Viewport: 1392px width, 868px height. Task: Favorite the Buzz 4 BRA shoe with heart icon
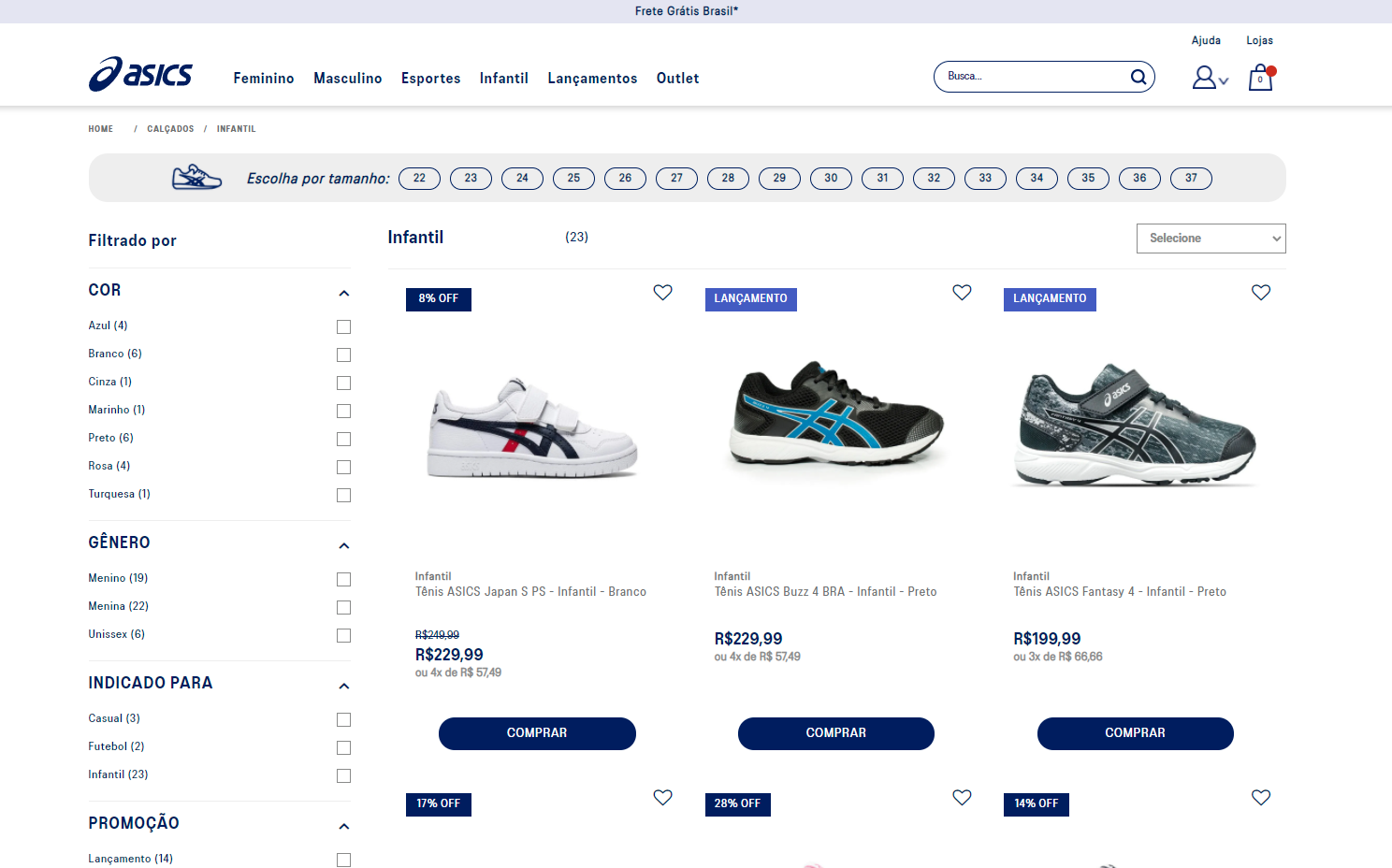[962, 293]
